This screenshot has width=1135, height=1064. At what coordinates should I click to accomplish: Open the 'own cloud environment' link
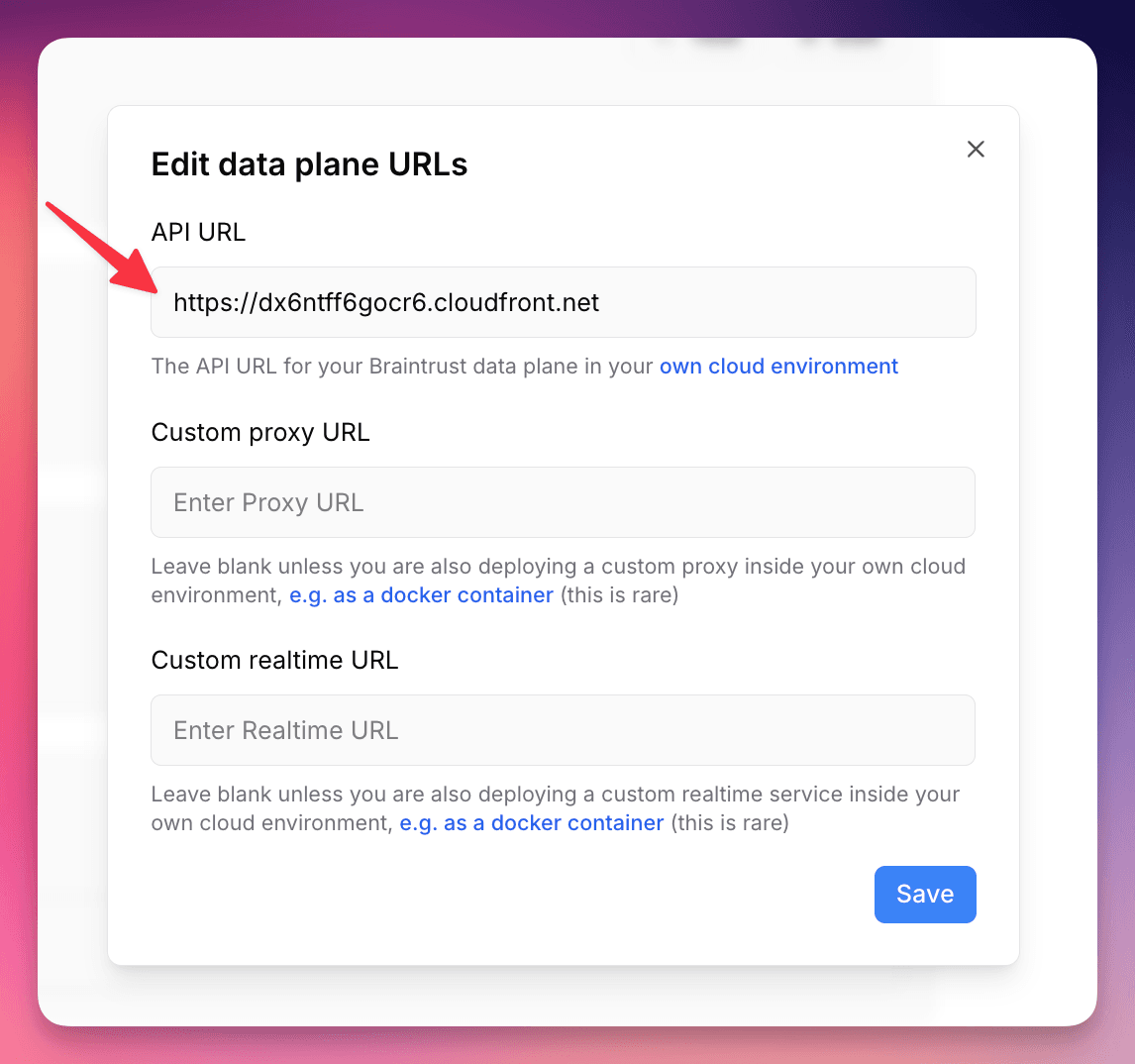point(778,366)
